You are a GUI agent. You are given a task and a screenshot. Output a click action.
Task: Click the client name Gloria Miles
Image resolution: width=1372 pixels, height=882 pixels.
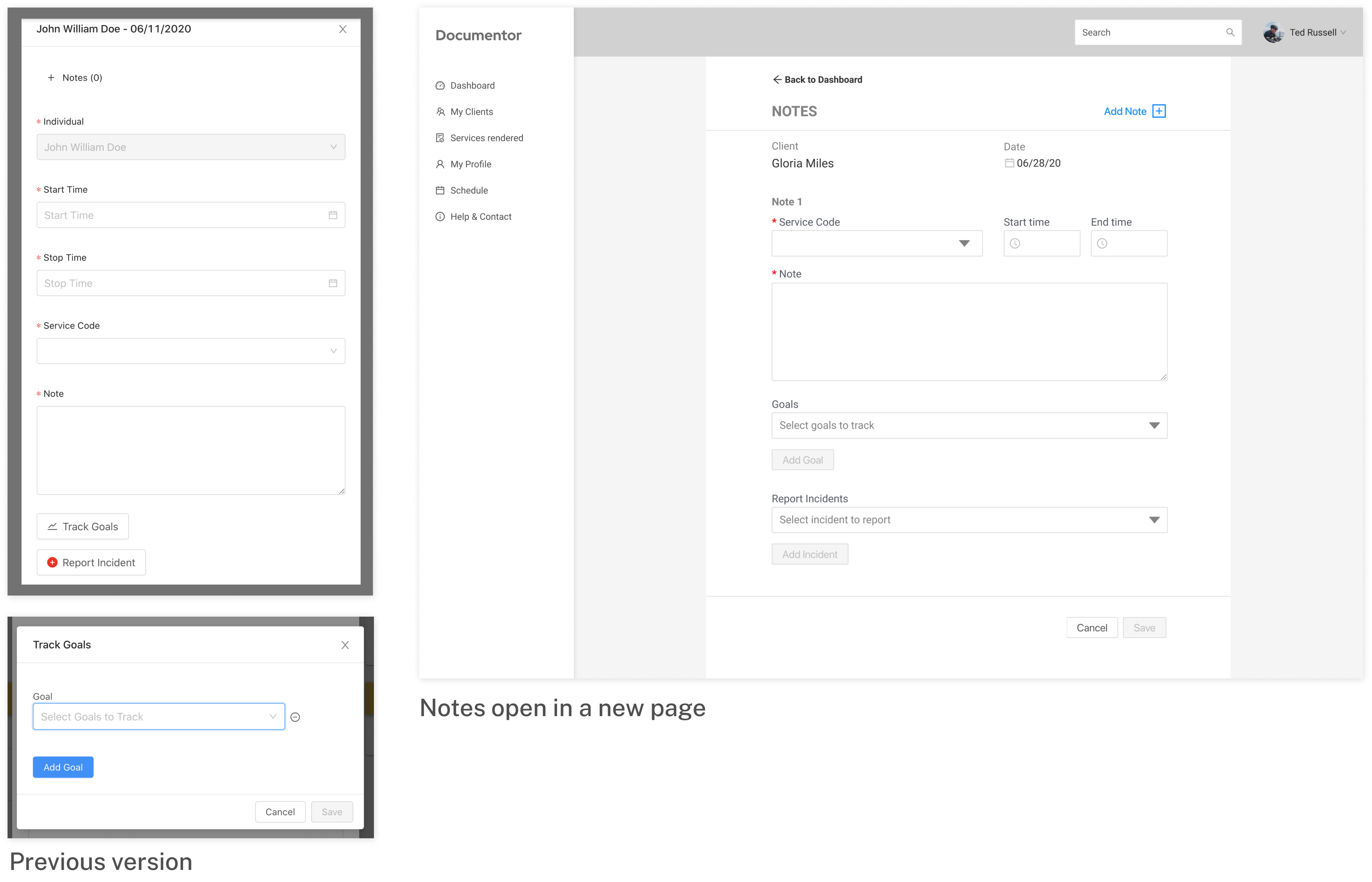[x=802, y=164]
